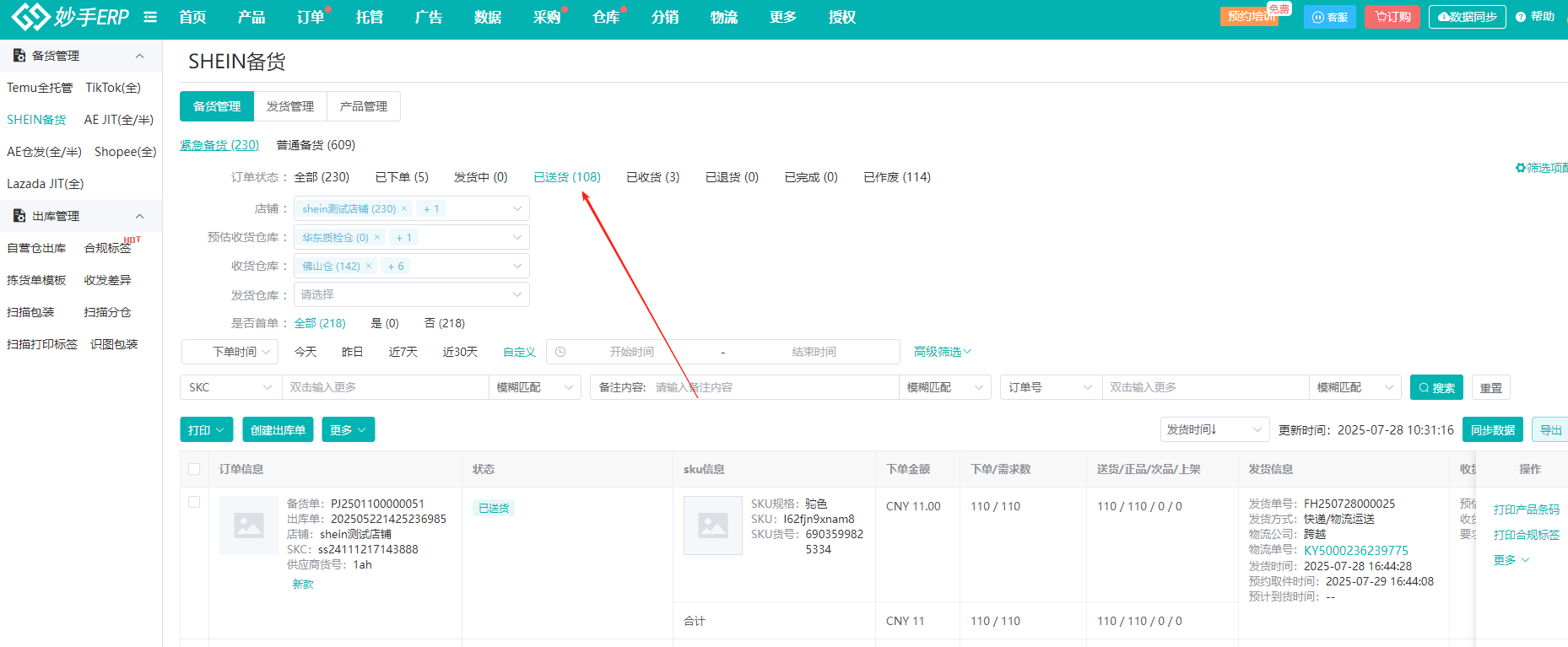Open the 收货仓库 dropdown

click(412, 266)
